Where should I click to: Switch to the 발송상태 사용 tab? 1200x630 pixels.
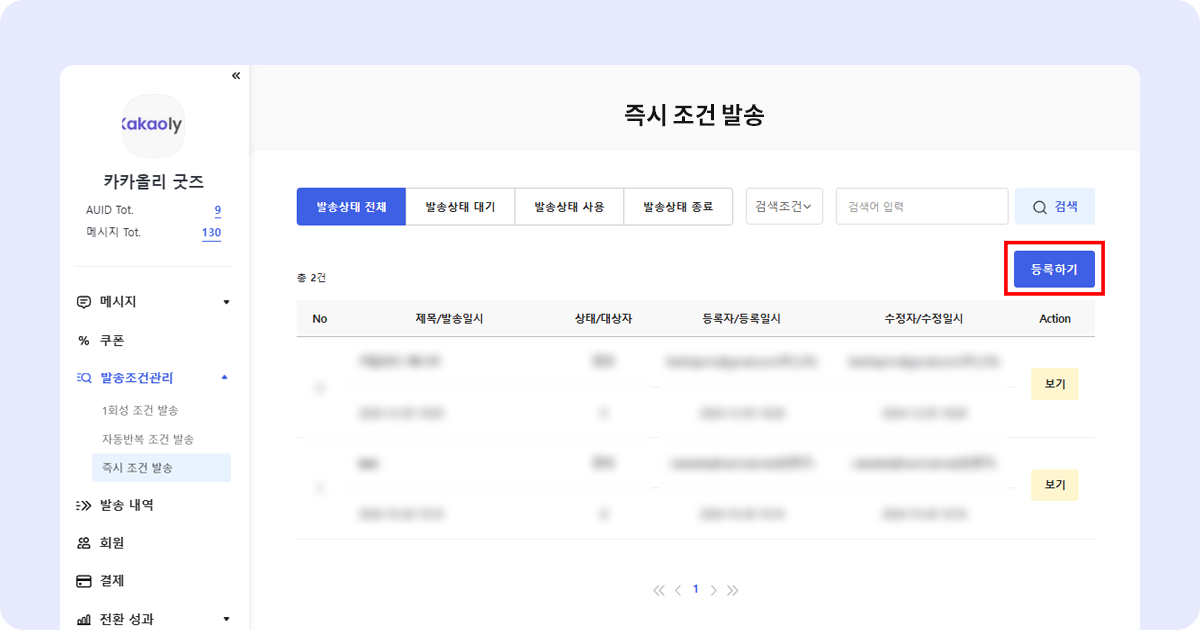pos(569,207)
